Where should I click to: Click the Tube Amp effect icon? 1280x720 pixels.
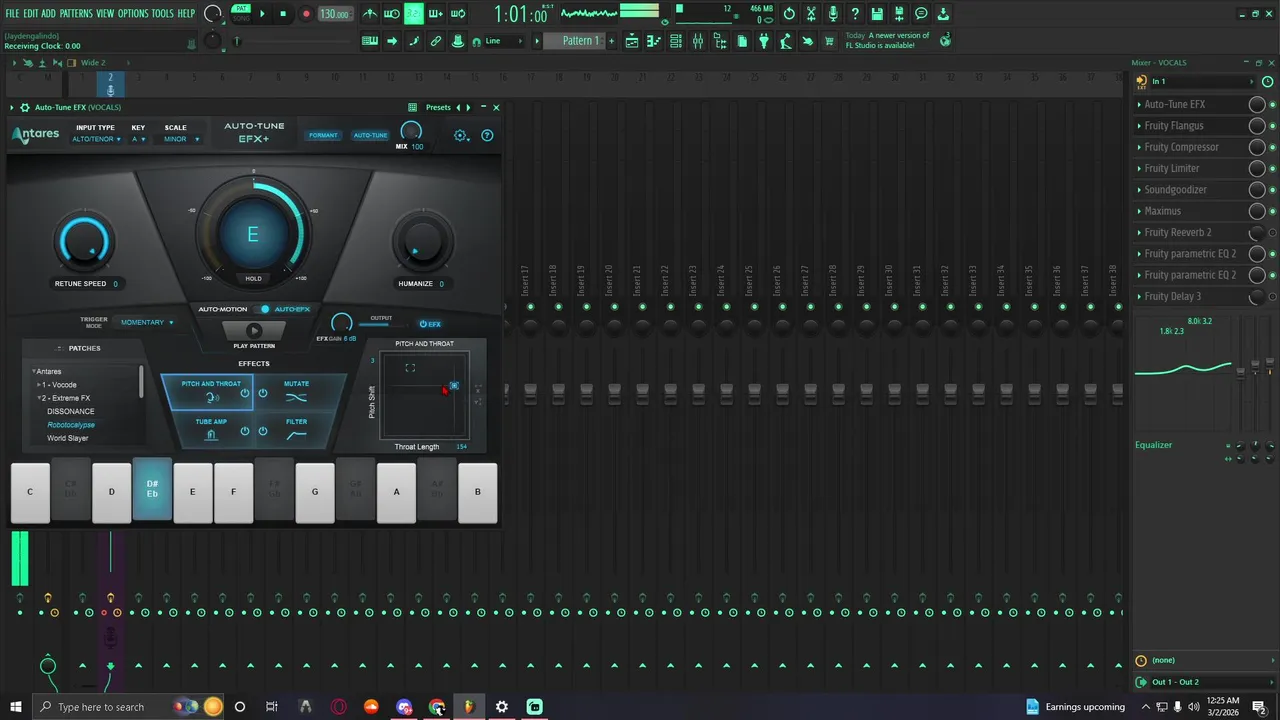(211, 435)
